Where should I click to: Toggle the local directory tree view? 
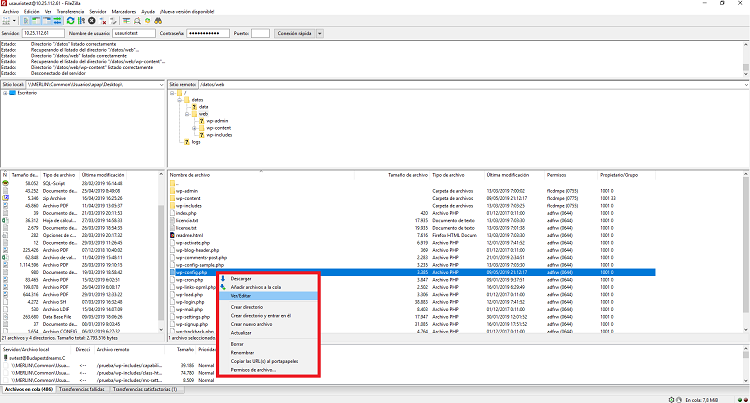pyautogui.click(x=36, y=21)
